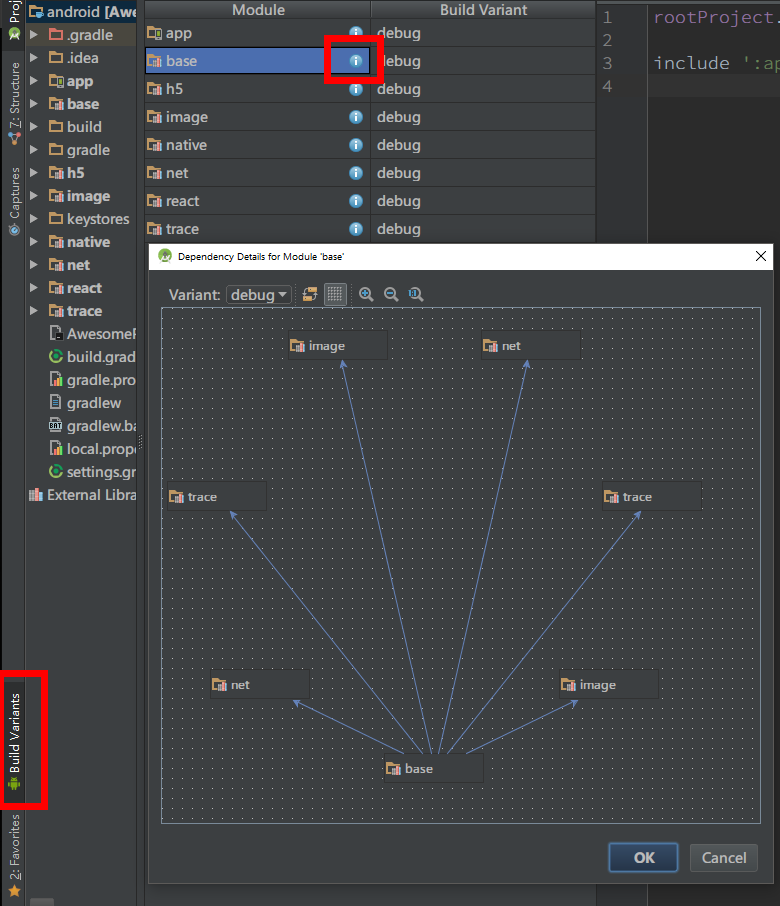Select the AwesomeP file in project tree

[92, 334]
